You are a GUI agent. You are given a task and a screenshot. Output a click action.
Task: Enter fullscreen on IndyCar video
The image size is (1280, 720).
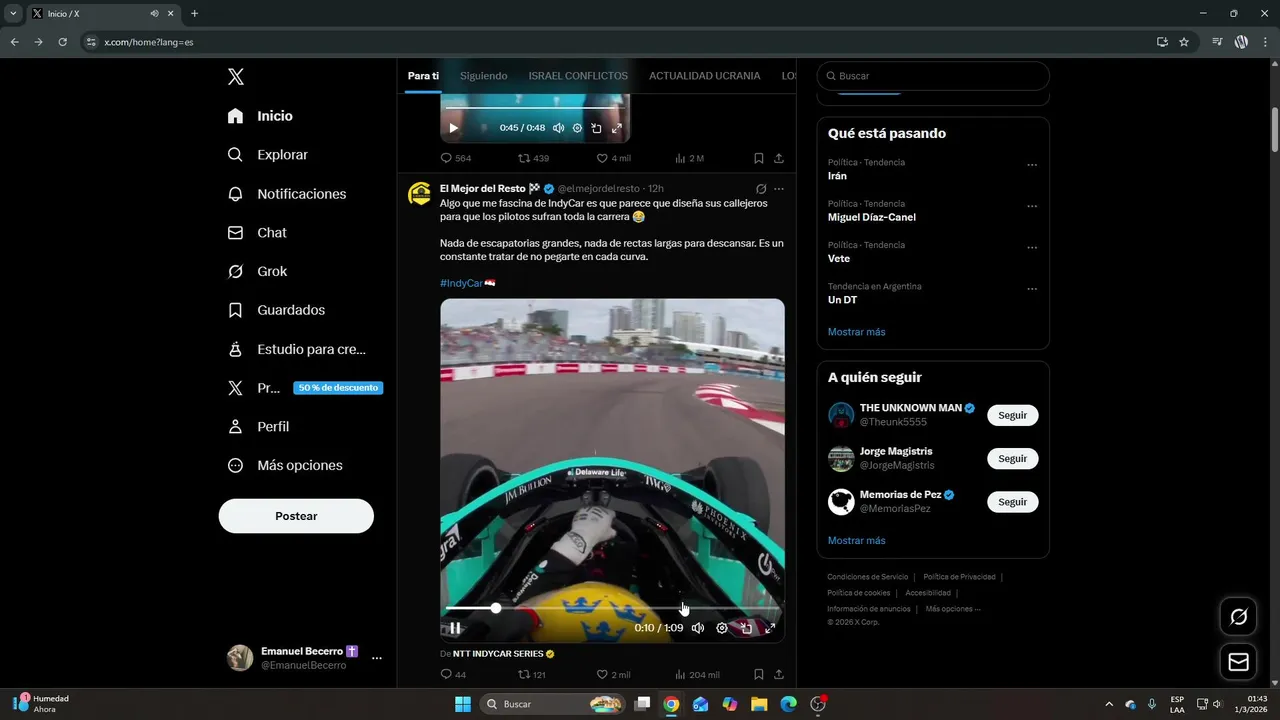[770, 628]
